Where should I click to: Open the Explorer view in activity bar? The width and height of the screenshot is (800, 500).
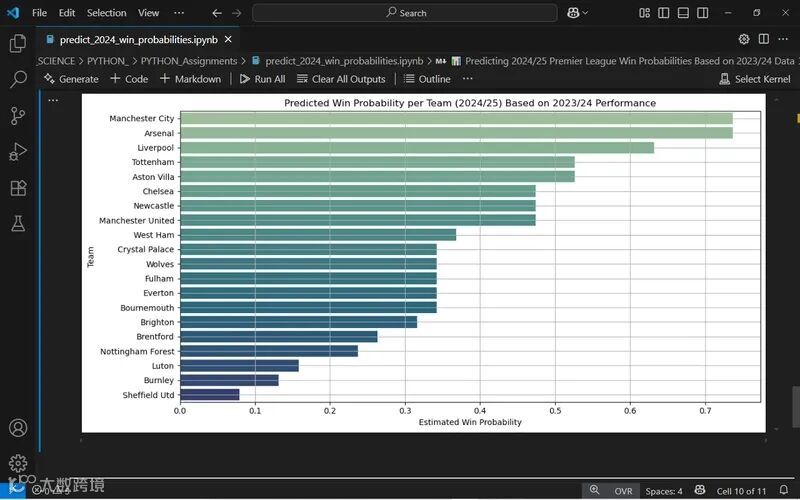coord(18,43)
